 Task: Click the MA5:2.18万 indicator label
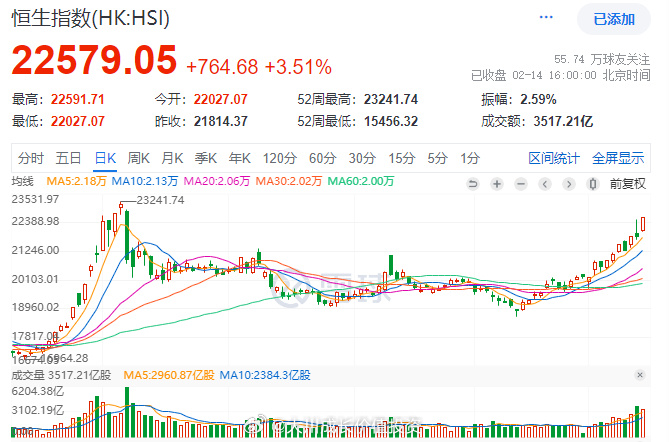pos(76,181)
